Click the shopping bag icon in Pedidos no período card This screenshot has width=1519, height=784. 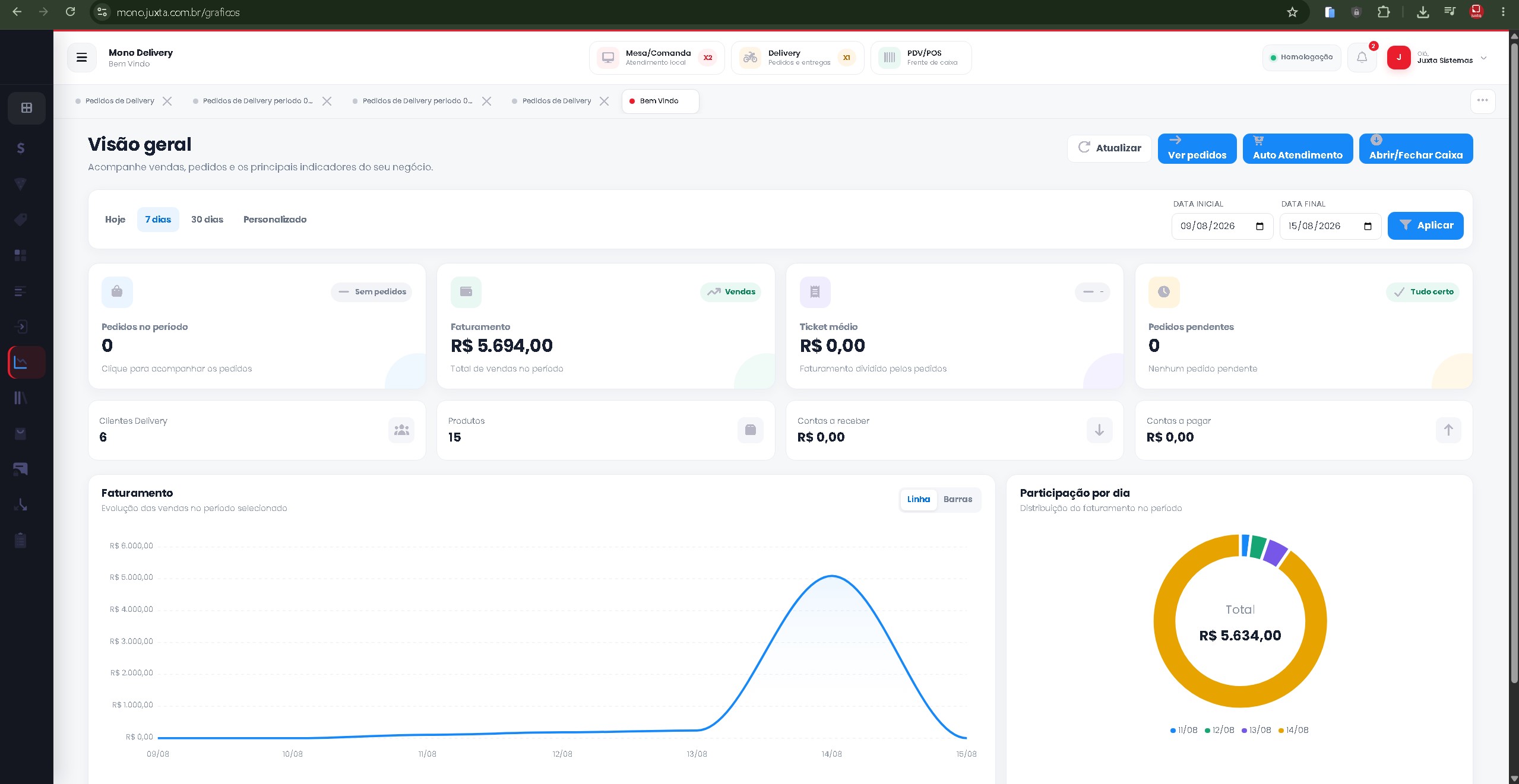point(117,292)
